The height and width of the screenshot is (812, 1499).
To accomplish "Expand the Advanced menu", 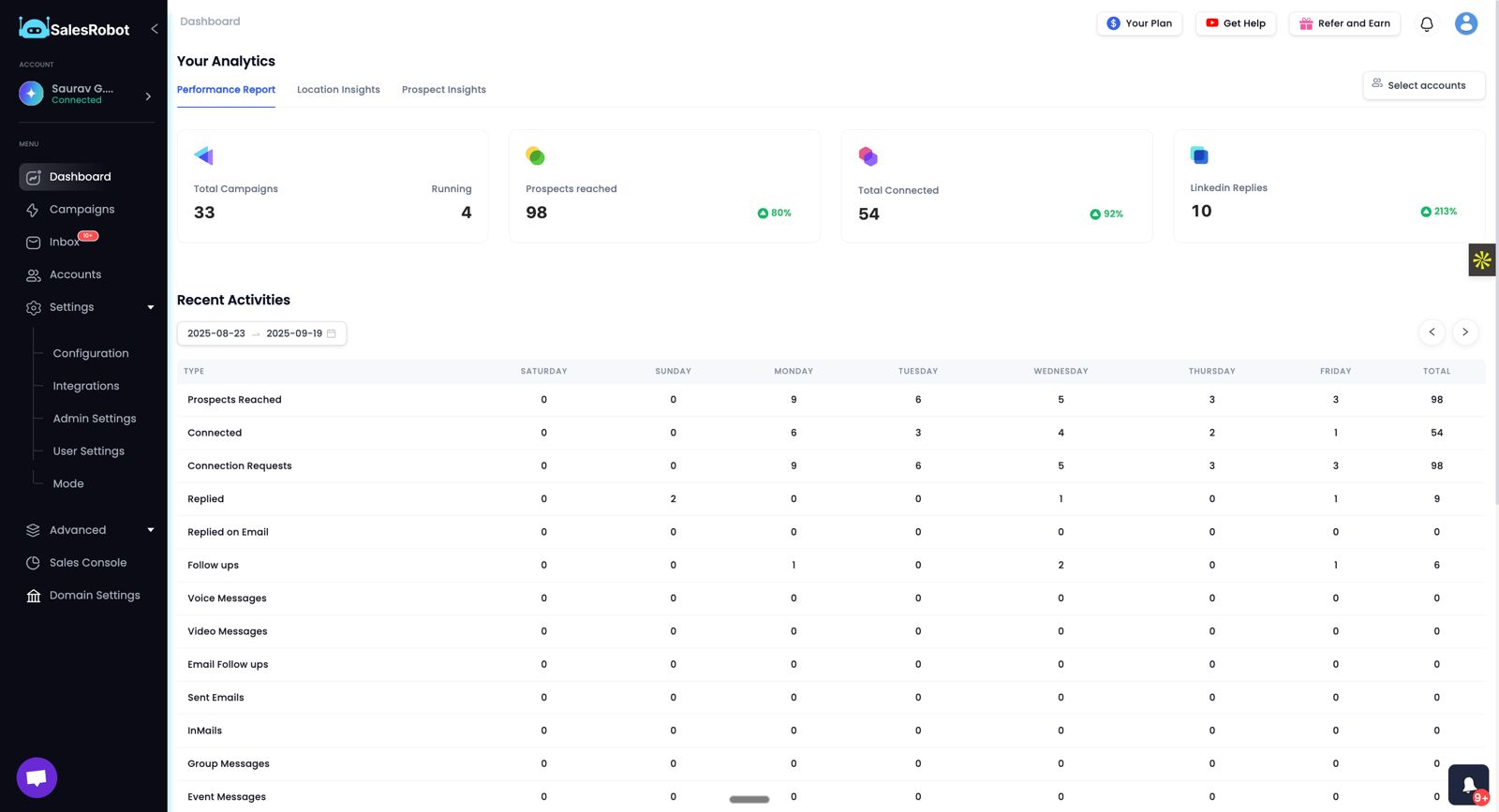I will 150,530.
